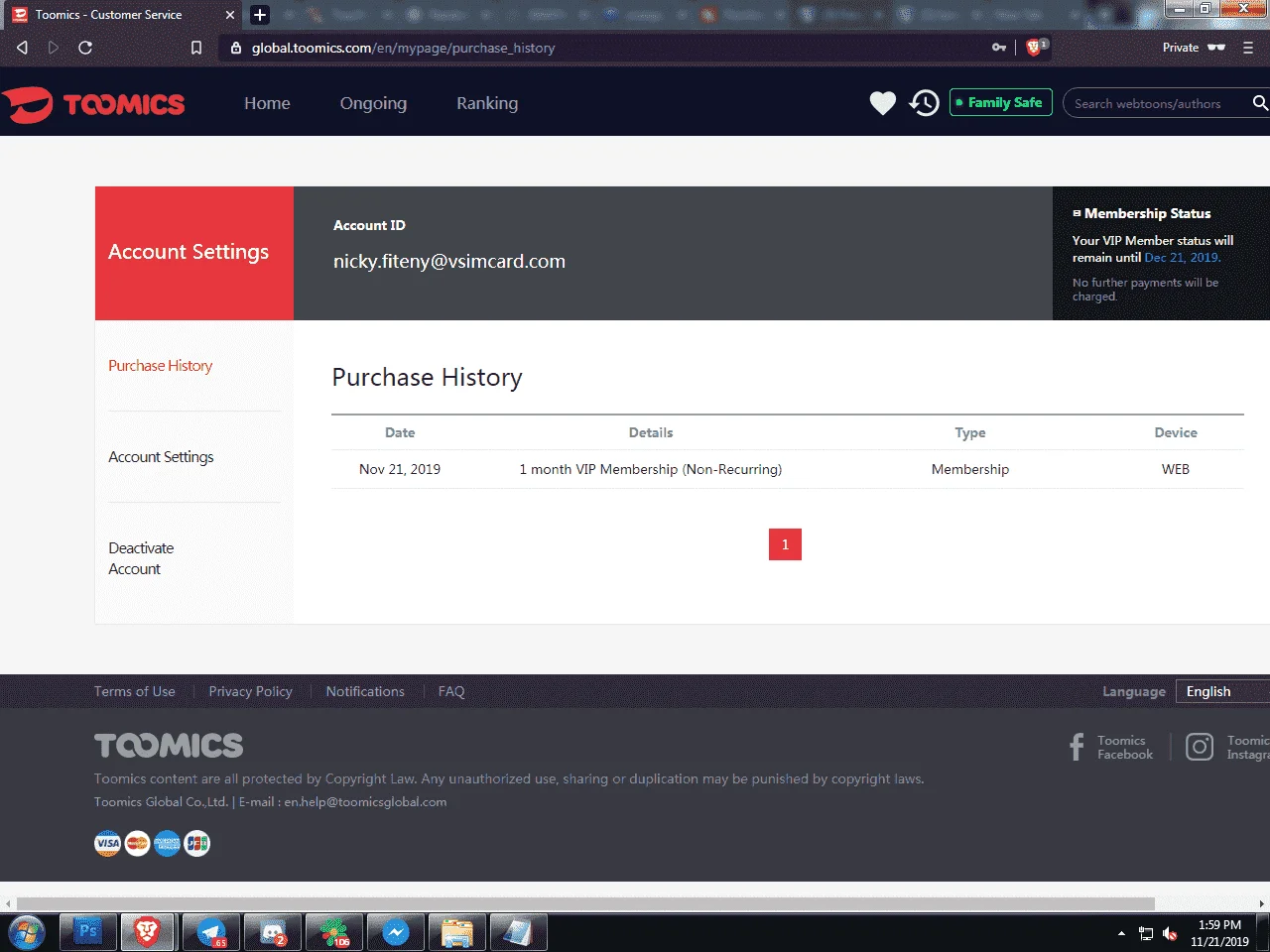
Task: Click the muted volume tray icon
Action: (x=1170, y=933)
